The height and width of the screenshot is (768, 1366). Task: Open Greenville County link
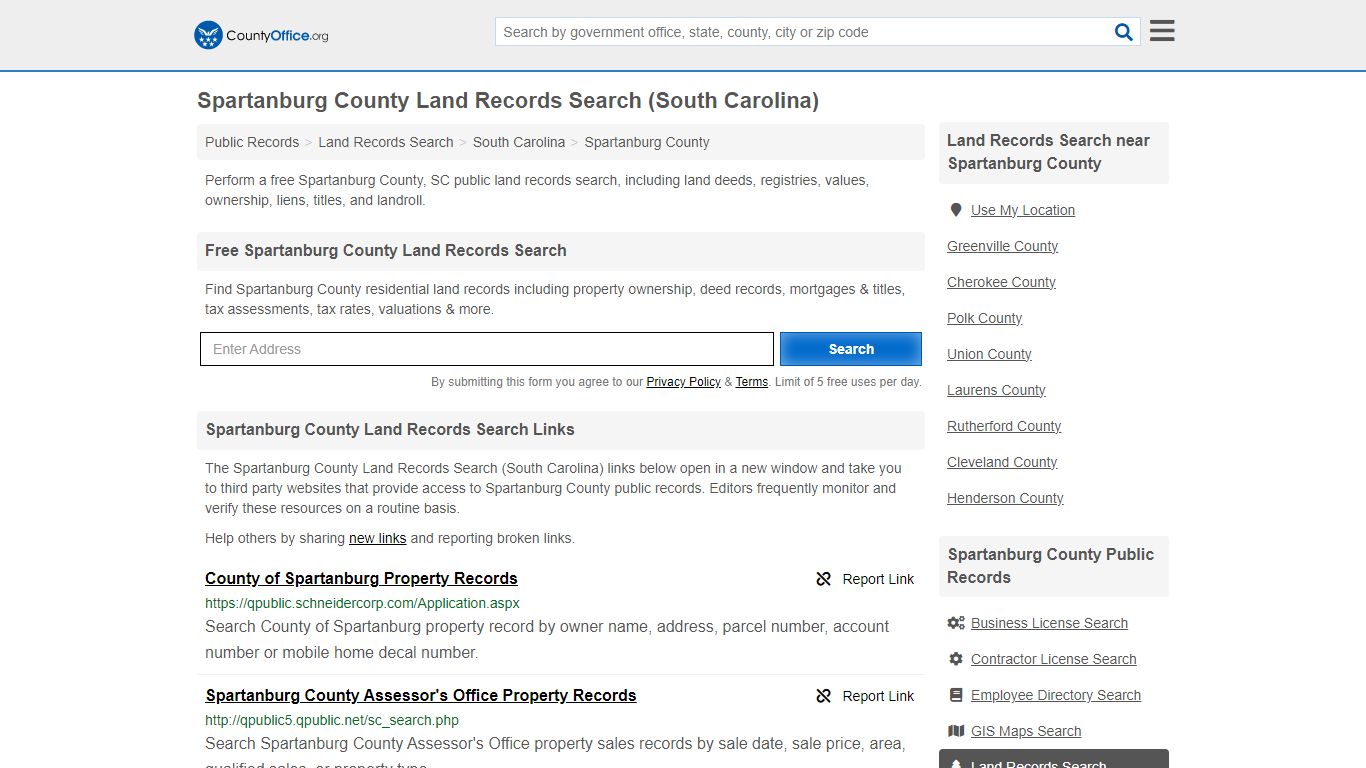click(x=1002, y=246)
